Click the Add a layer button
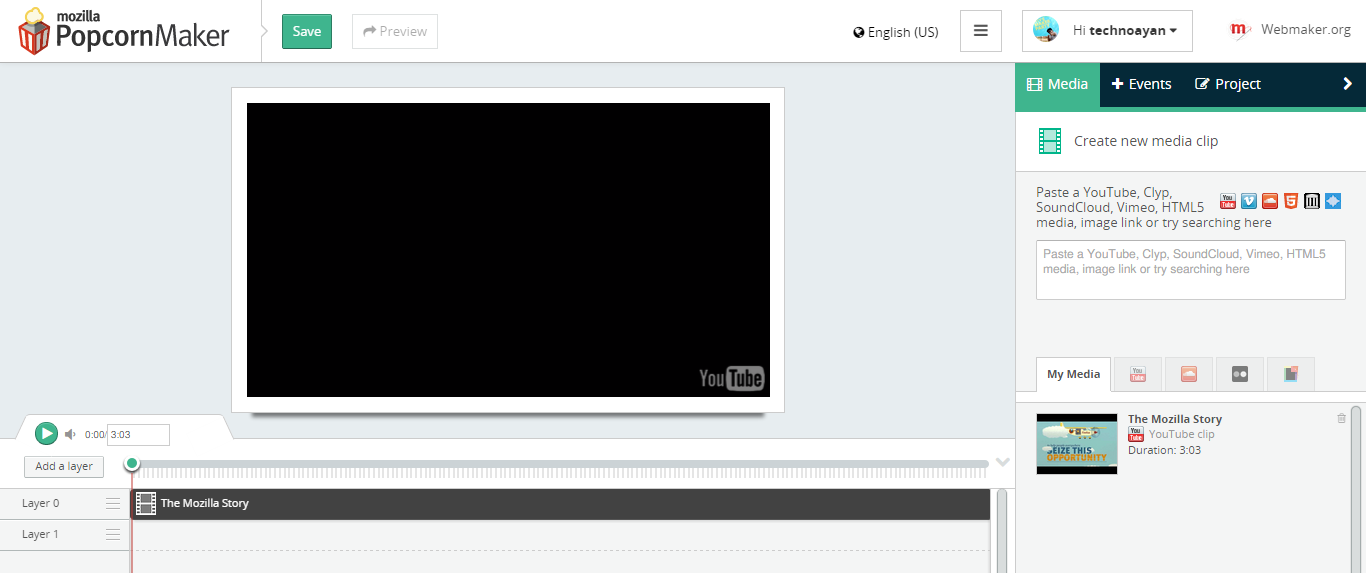The height and width of the screenshot is (573, 1366). click(x=64, y=466)
